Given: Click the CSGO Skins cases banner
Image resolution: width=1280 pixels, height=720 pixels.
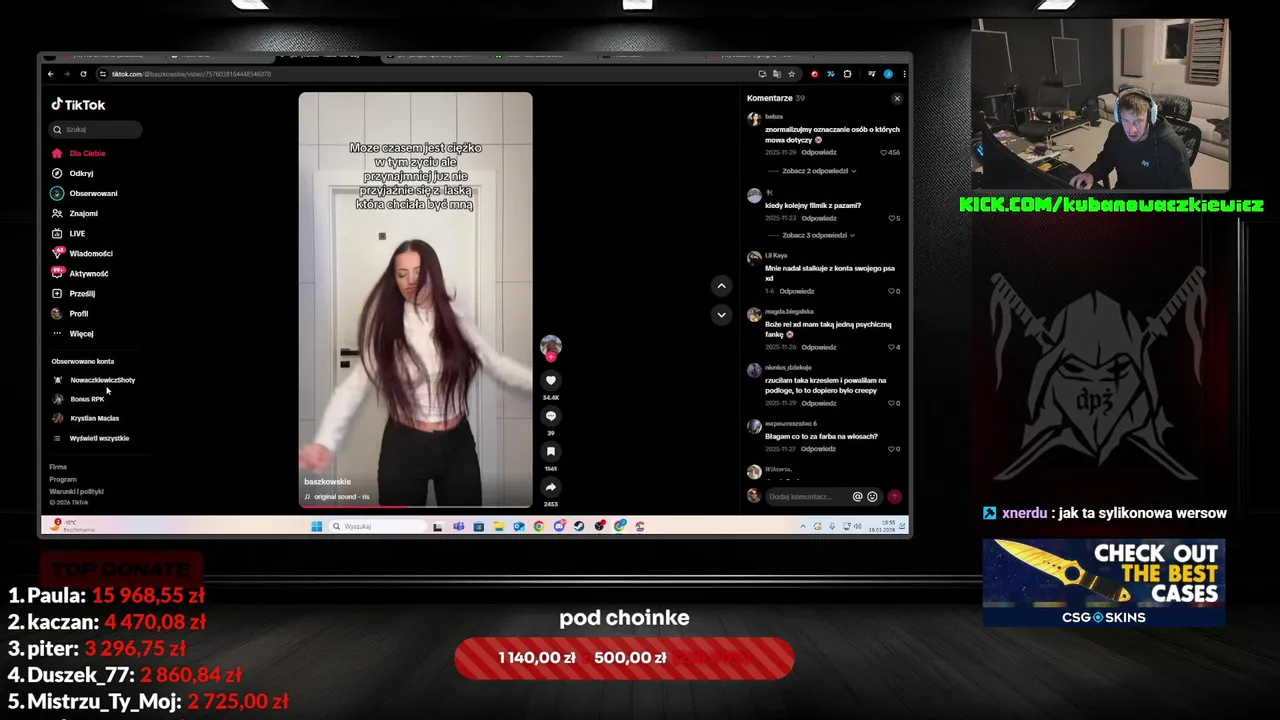Looking at the screenshot, I should point(1104,583).
